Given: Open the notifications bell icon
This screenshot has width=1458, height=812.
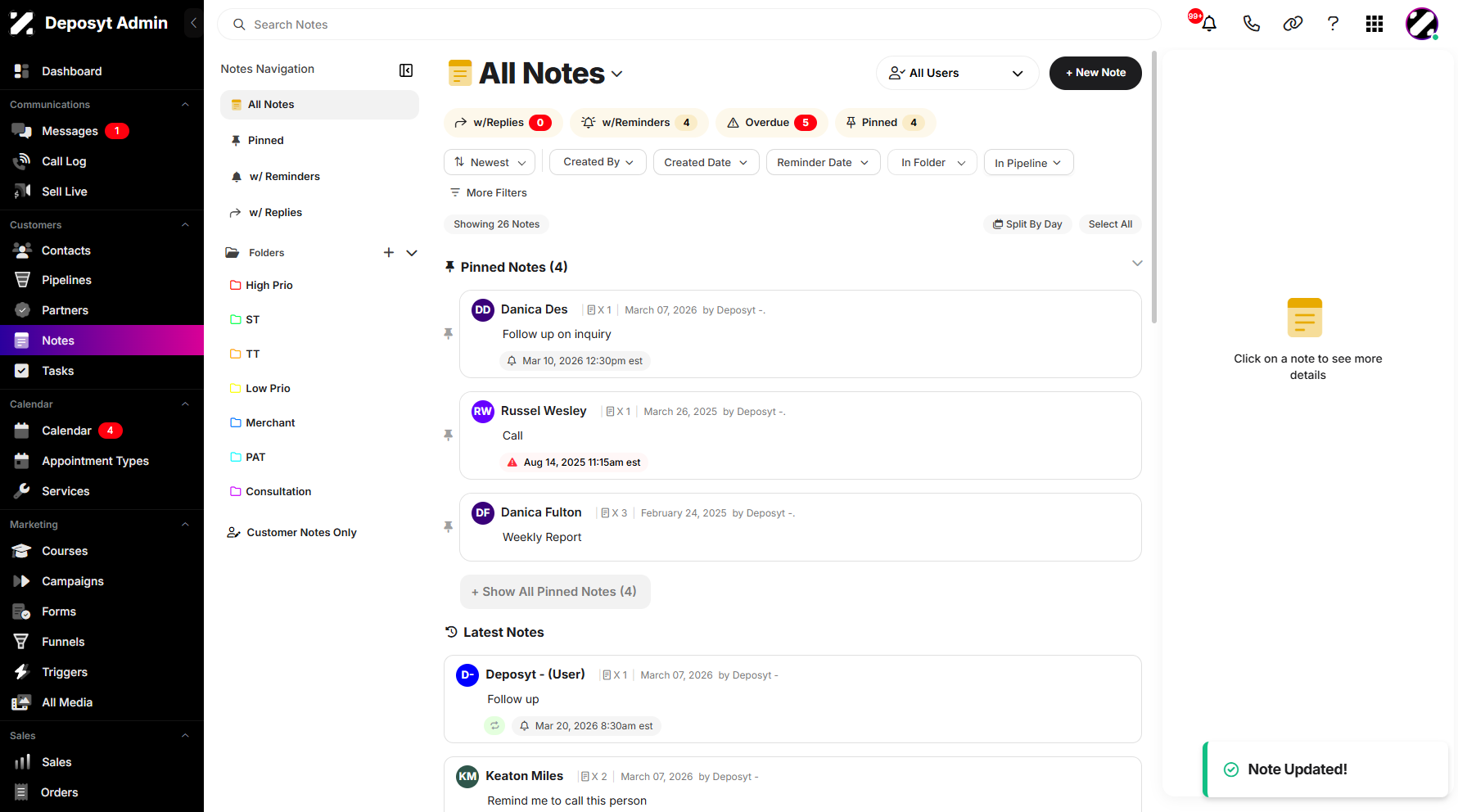Looking at the screenshot, I should pyautogui.click(x=1208, y=24).
